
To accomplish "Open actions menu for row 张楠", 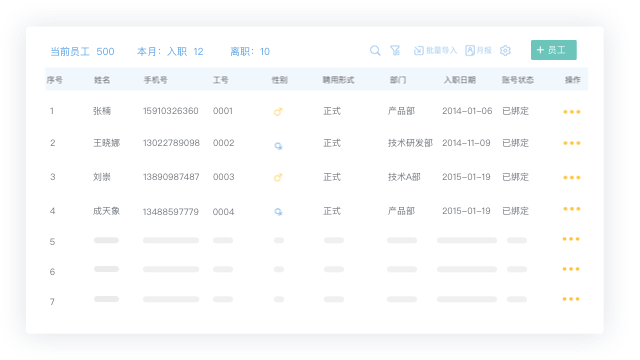I will click(572, 112).
